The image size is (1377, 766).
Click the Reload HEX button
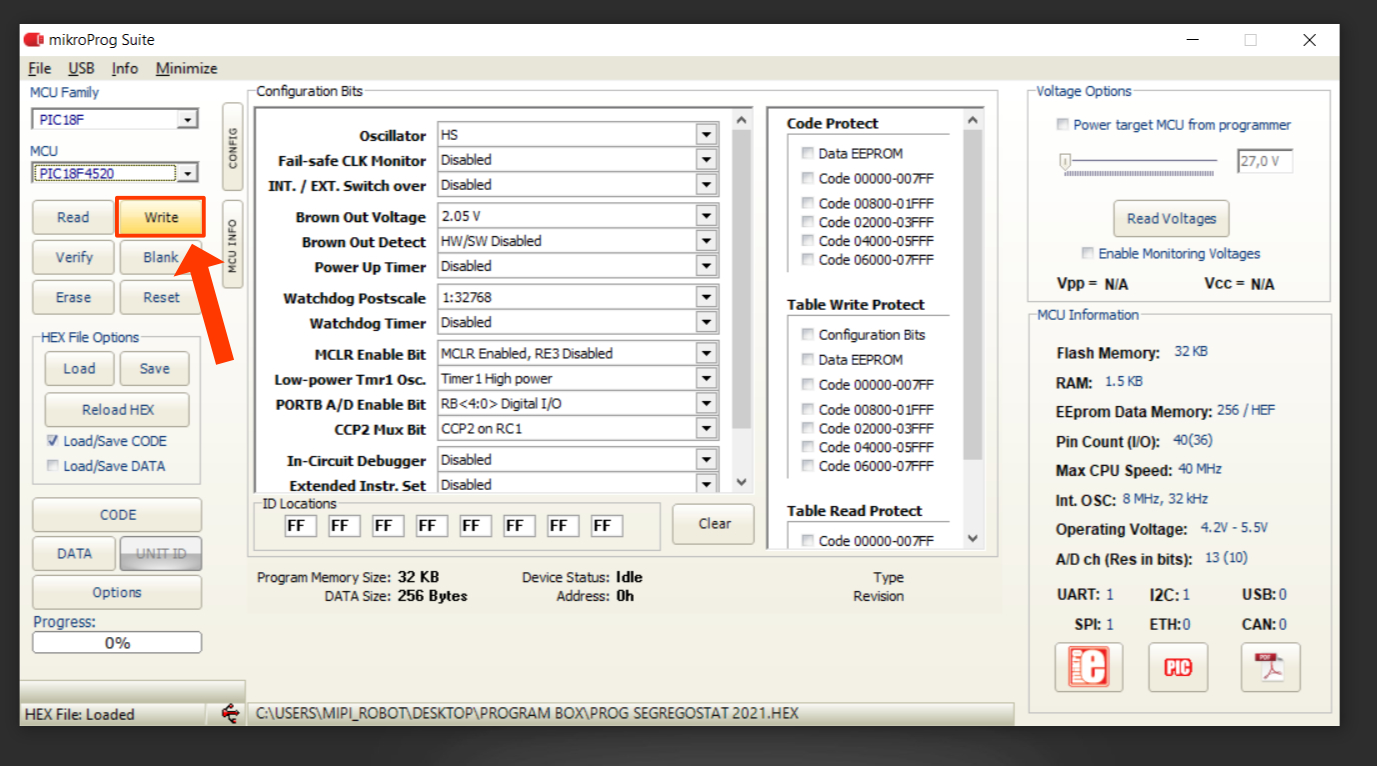117,409
